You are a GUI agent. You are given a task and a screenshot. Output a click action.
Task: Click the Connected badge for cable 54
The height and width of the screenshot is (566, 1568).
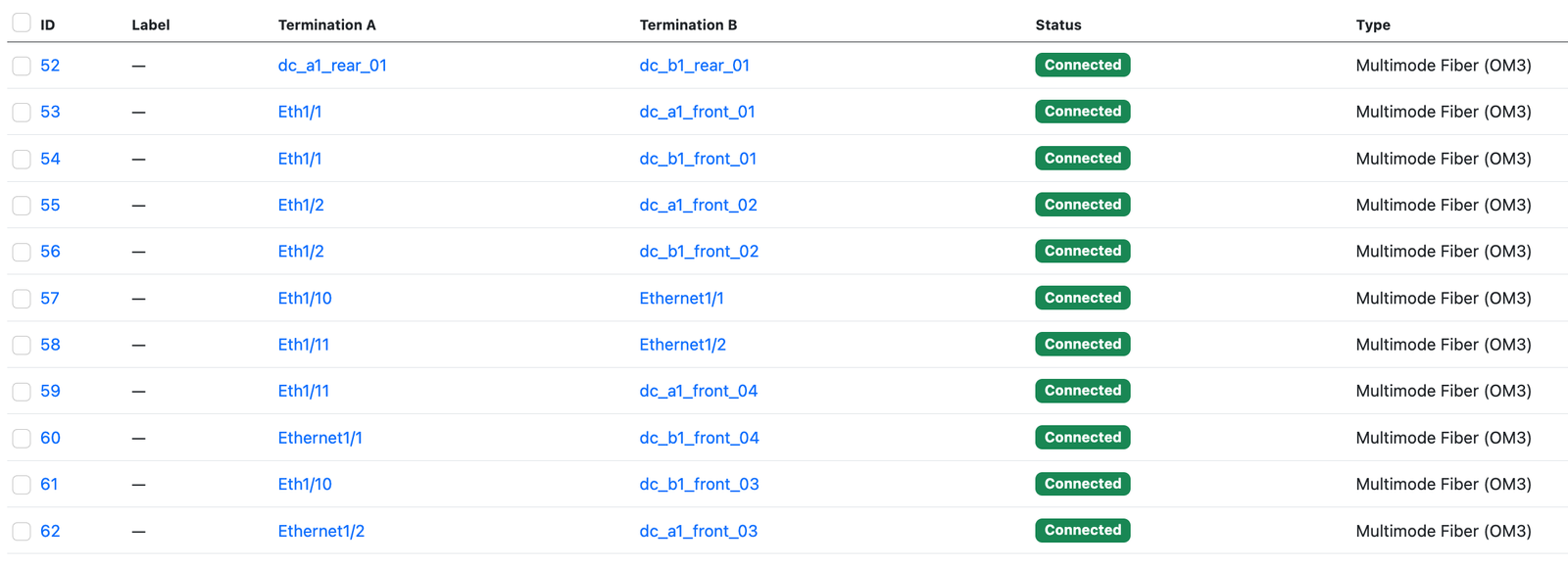[x=1082, y=159]
